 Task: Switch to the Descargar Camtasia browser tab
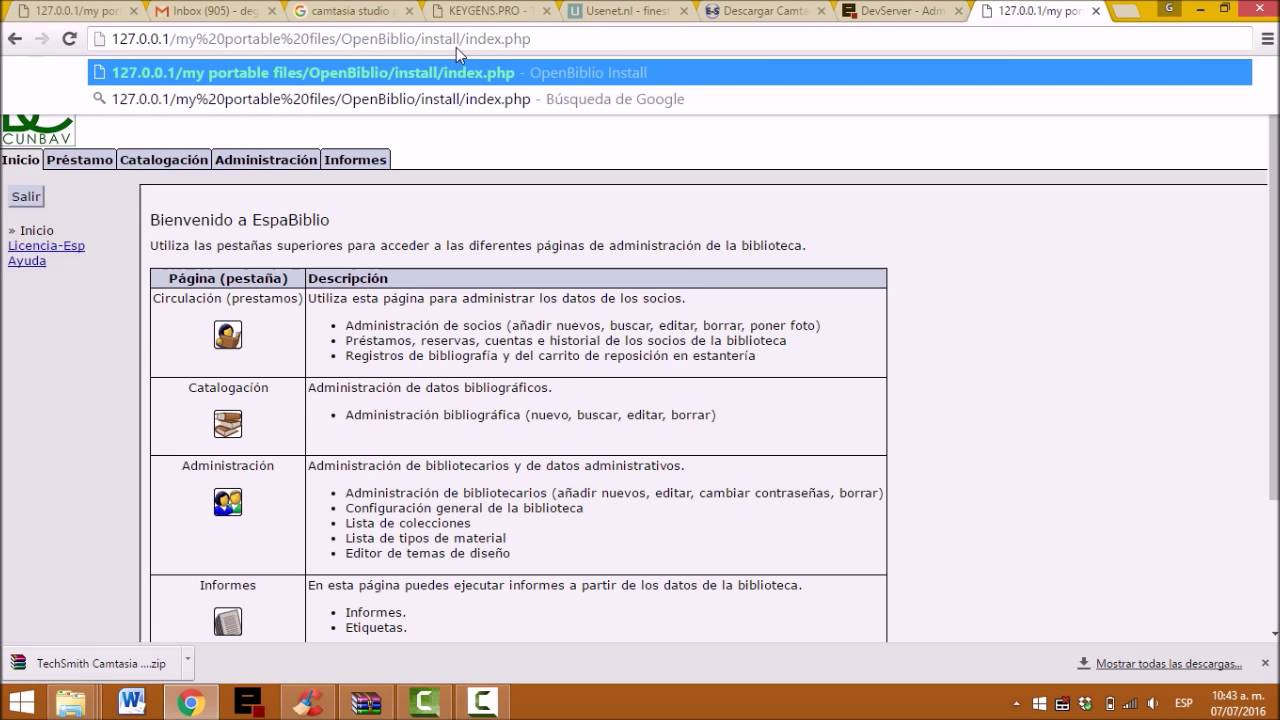764,11
